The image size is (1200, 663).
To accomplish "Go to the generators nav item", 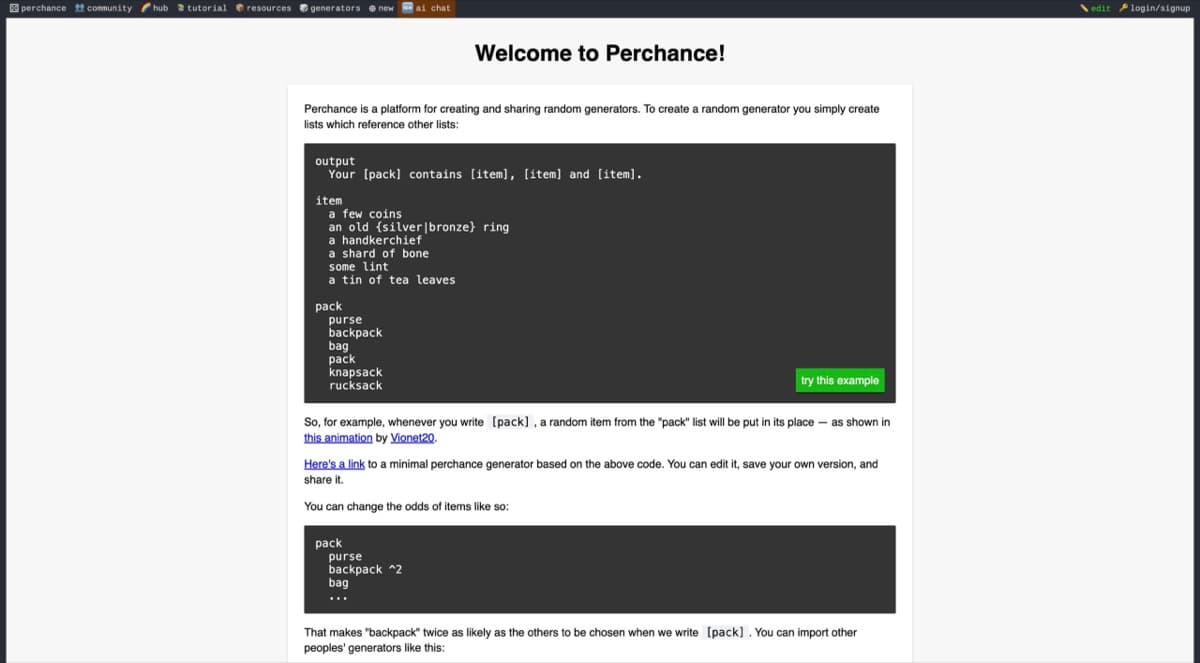I will point(335,8).
